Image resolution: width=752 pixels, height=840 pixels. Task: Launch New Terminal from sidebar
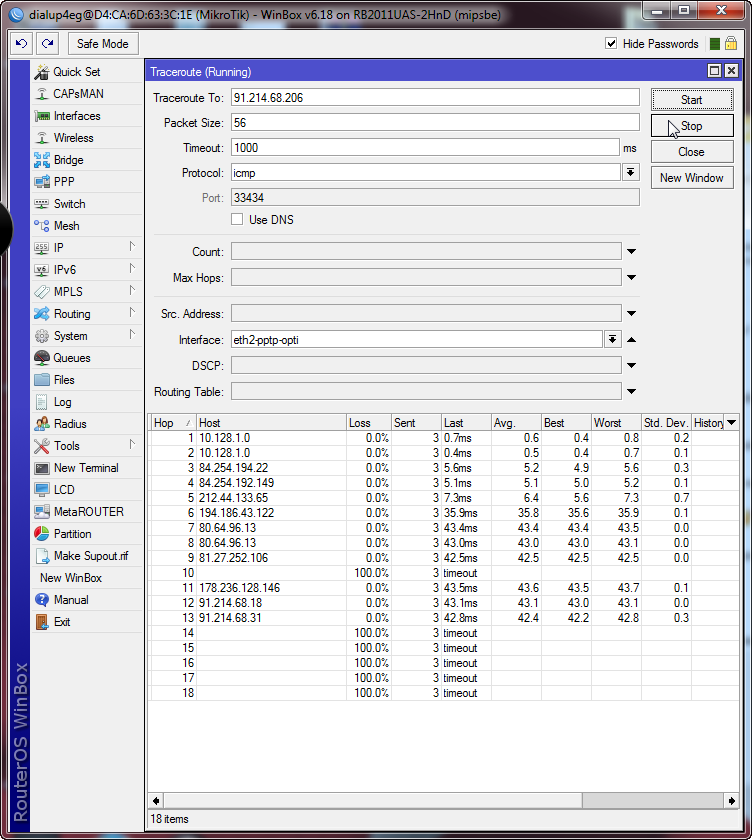(85, 468)
